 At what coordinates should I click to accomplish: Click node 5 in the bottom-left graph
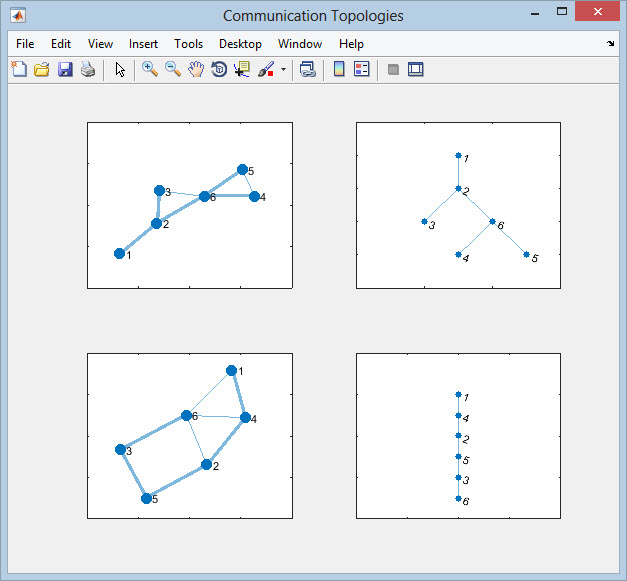tap(146, 499)
